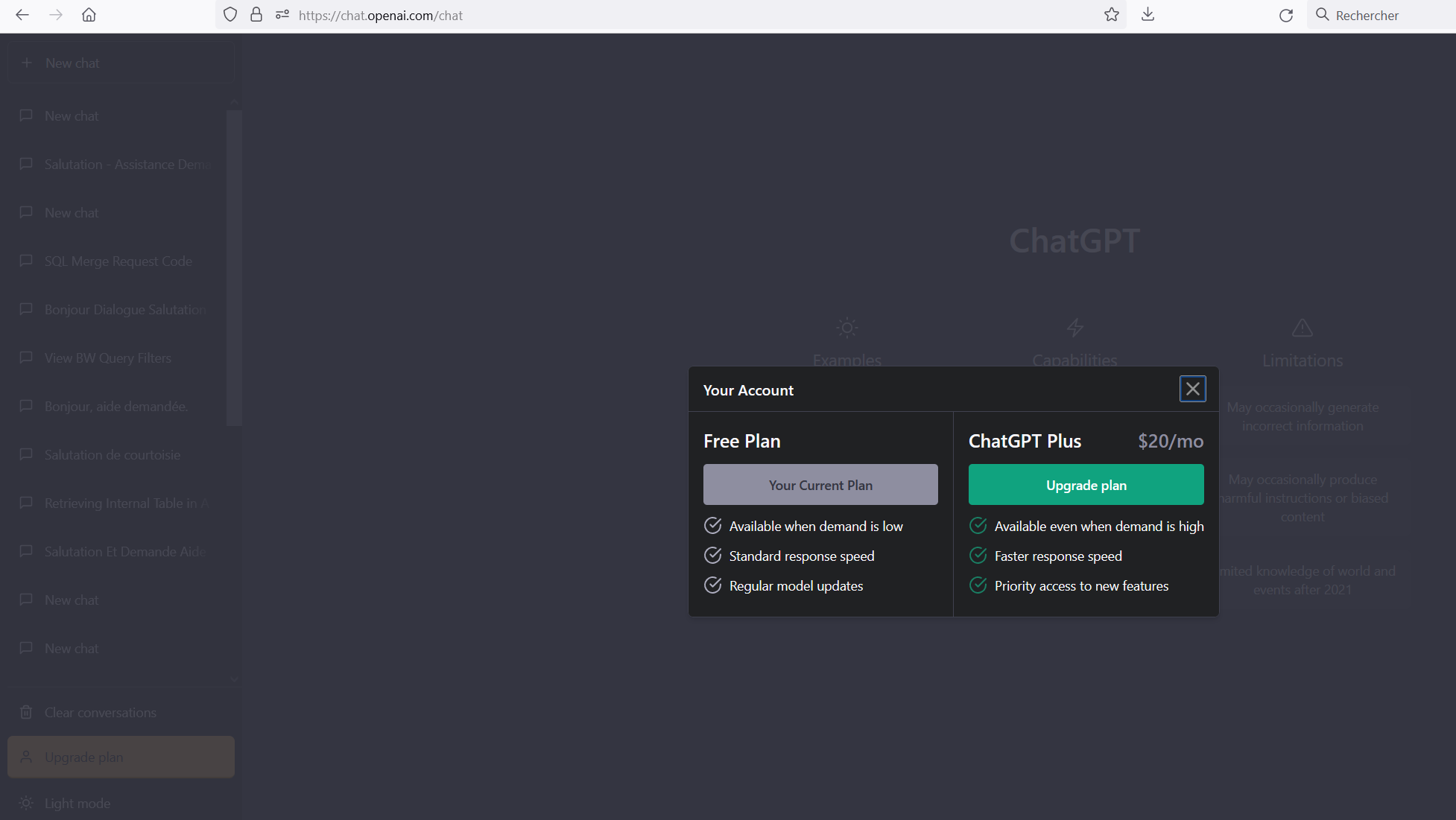
Task: Click scroll-down arrow of the conversation list
Action: coord(234,679)
